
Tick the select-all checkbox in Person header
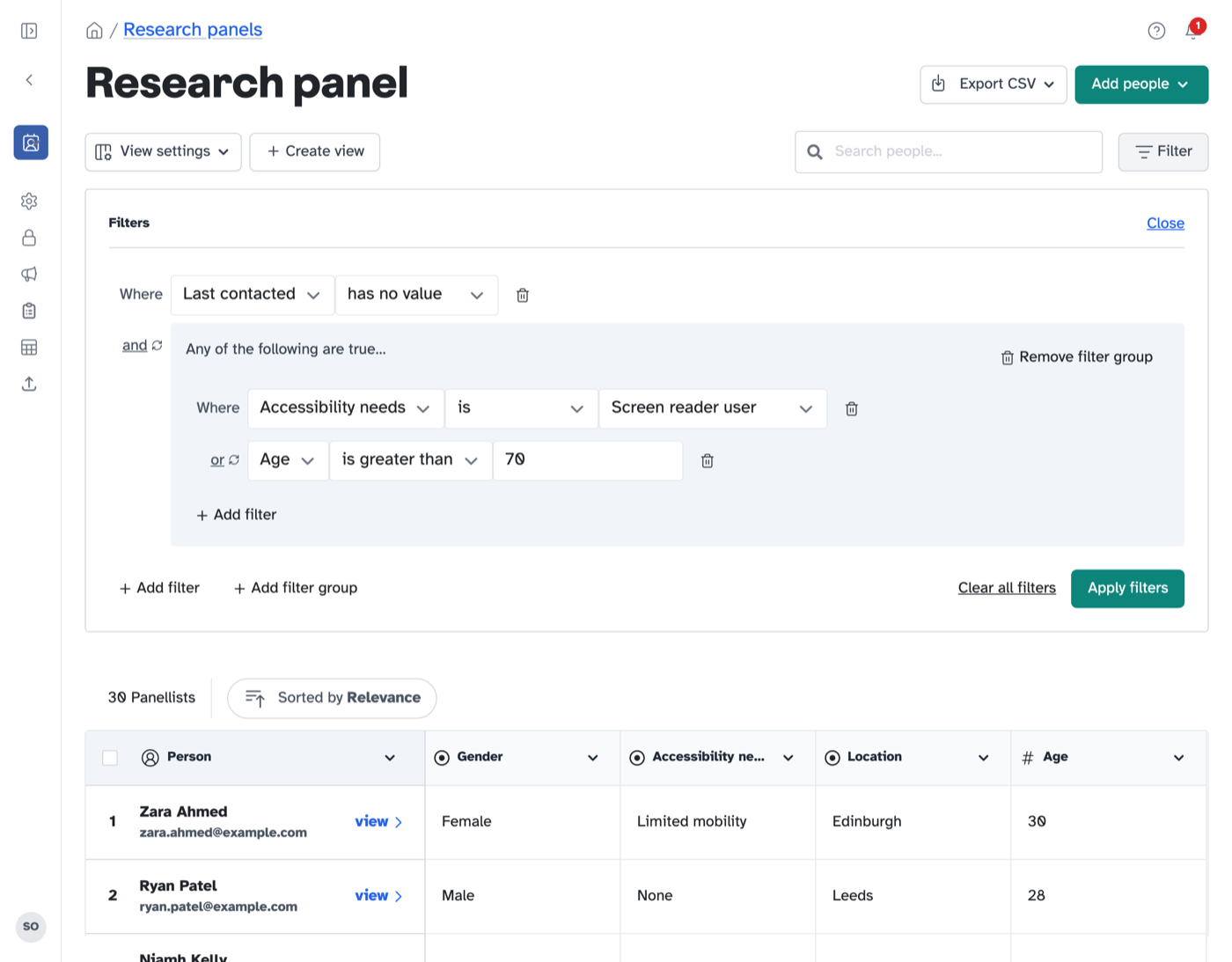tap(110, 758)
